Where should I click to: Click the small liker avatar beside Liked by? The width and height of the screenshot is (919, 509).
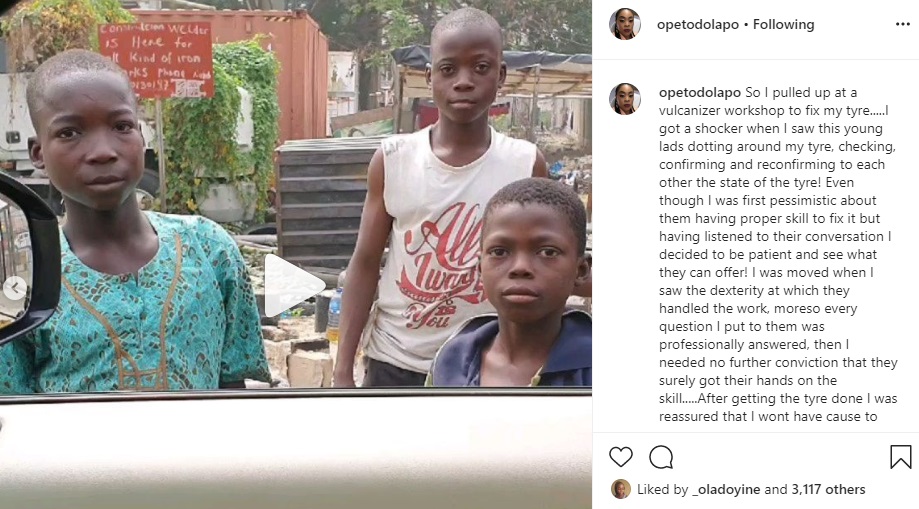point(621,489)
